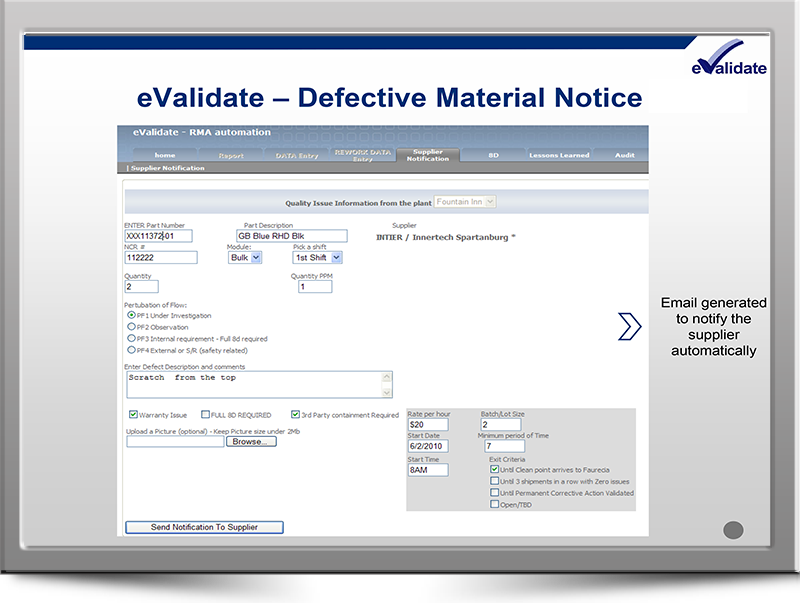Focus the NCR # input field

pos(161,258)
